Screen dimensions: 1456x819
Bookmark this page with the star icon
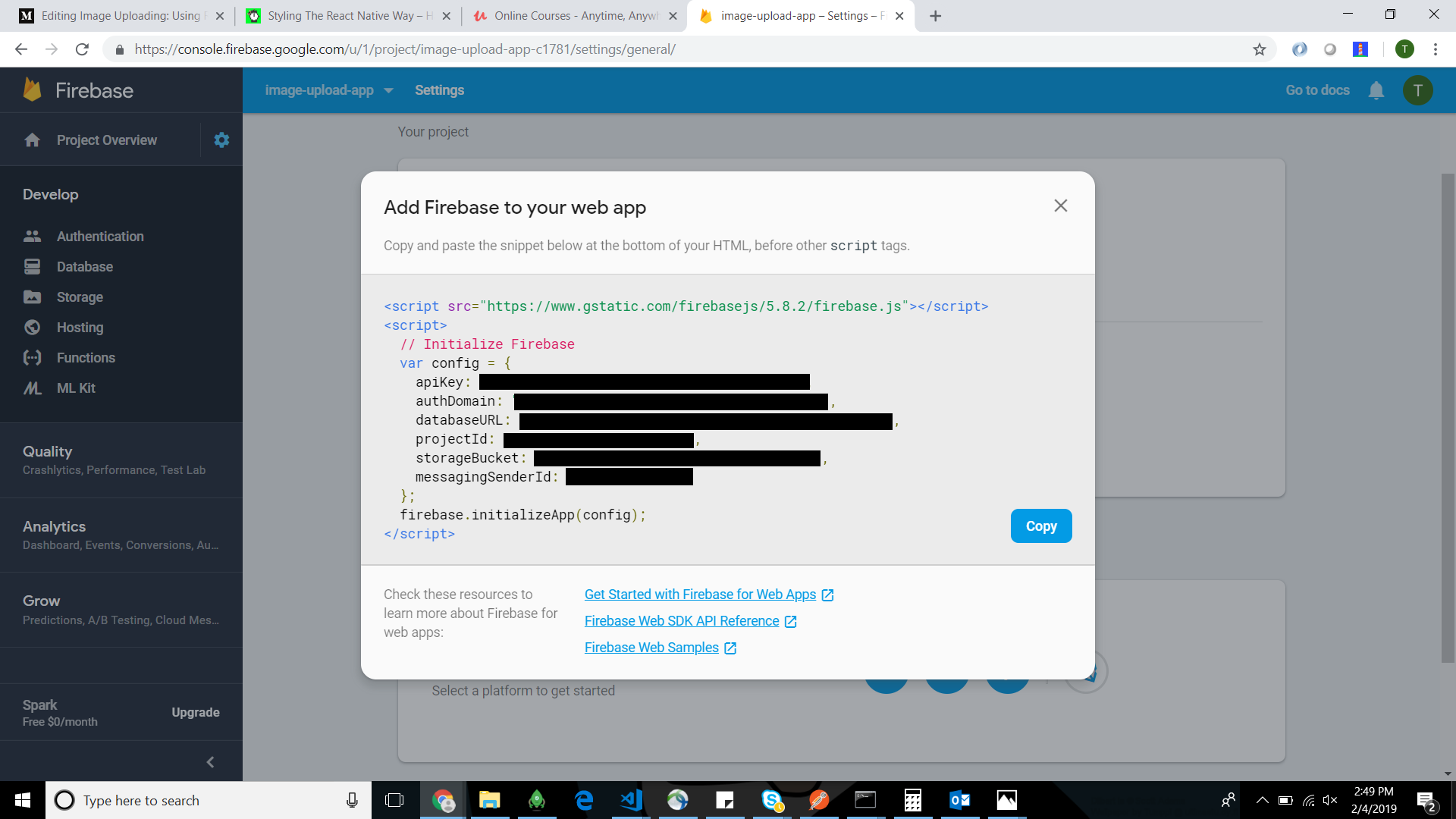pos(1260,49)
